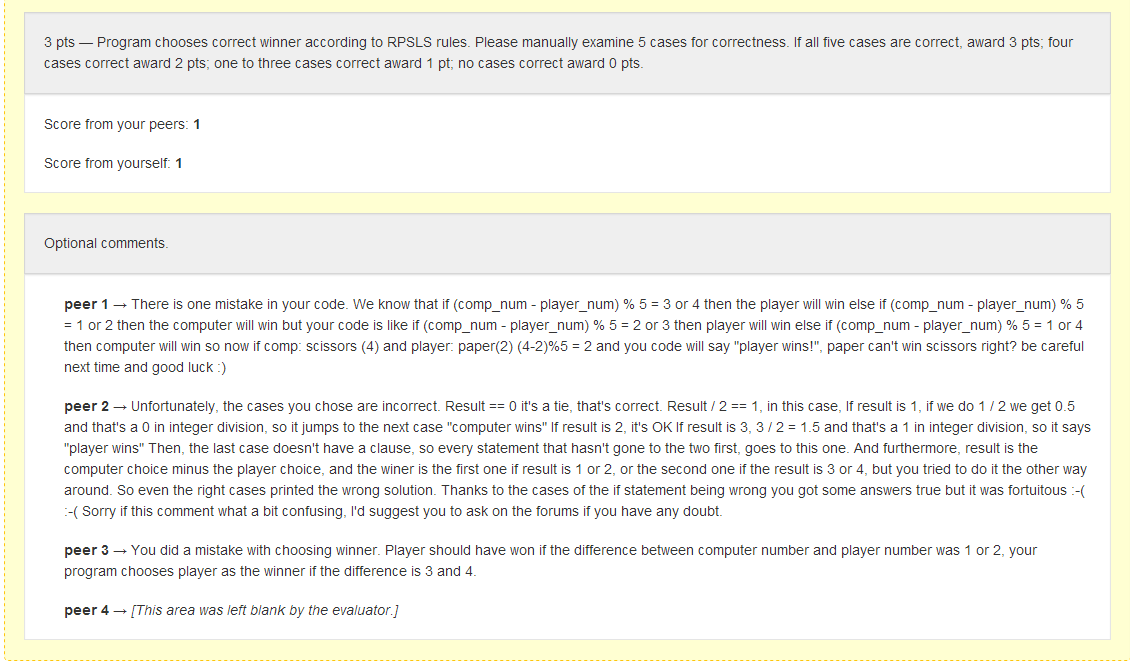
Task: Click the arrow after peer 2
Action: click(120, 407)
